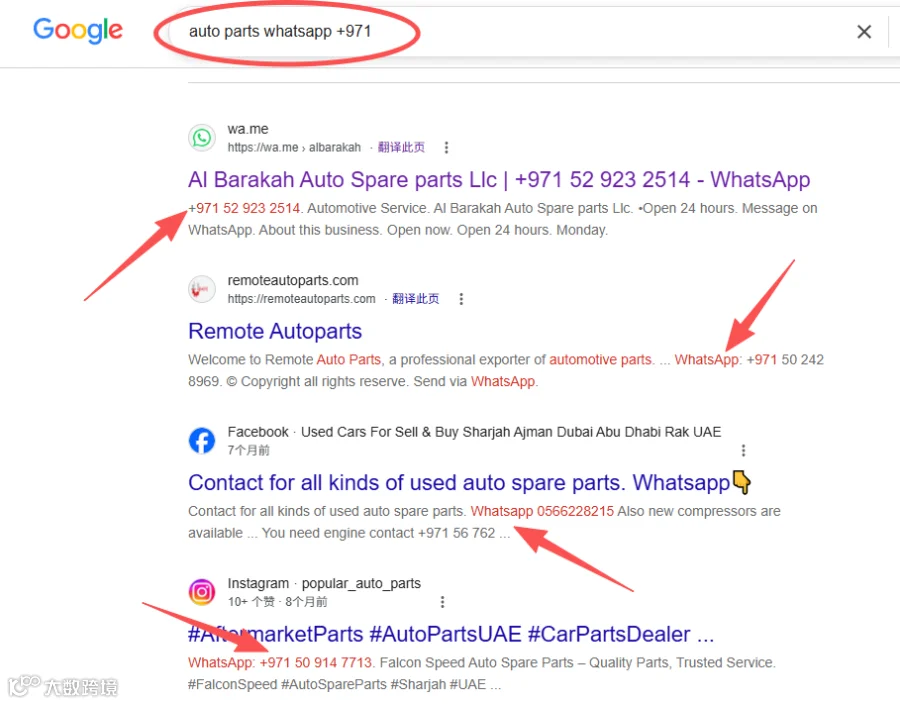Click the Facebook icon
The width and height of the screenshot is (900, 704).
[202, 441]
